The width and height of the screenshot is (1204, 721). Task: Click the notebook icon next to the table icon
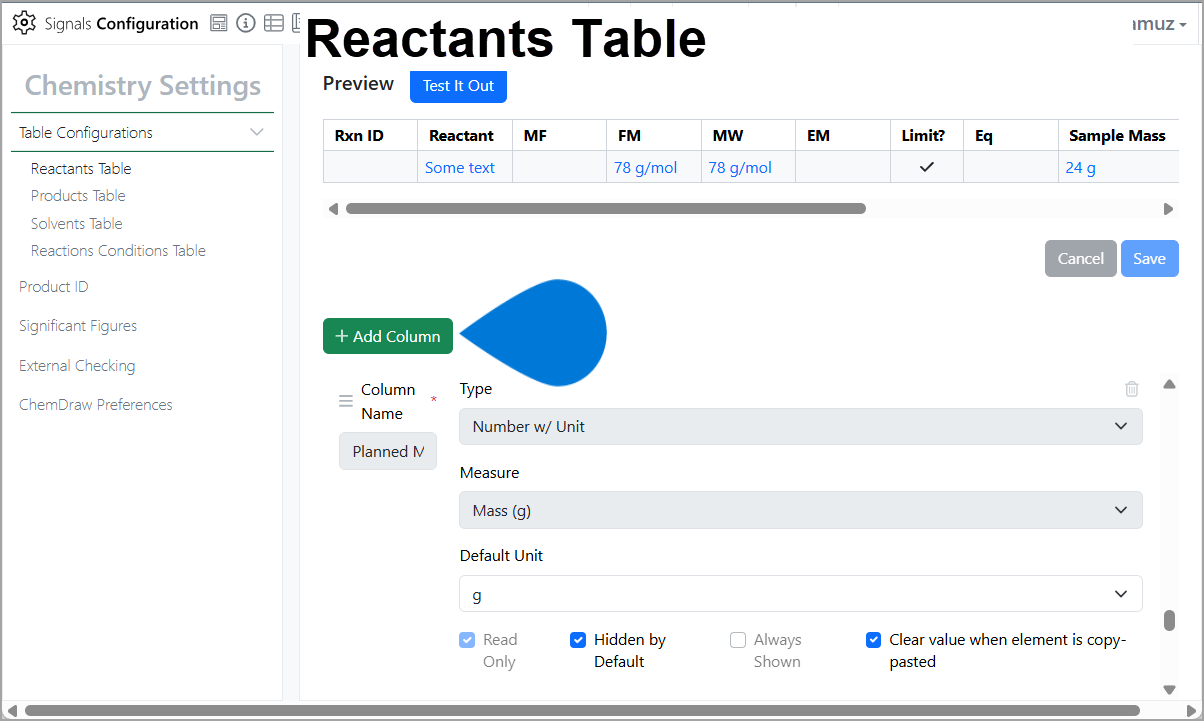click(296, 21)
